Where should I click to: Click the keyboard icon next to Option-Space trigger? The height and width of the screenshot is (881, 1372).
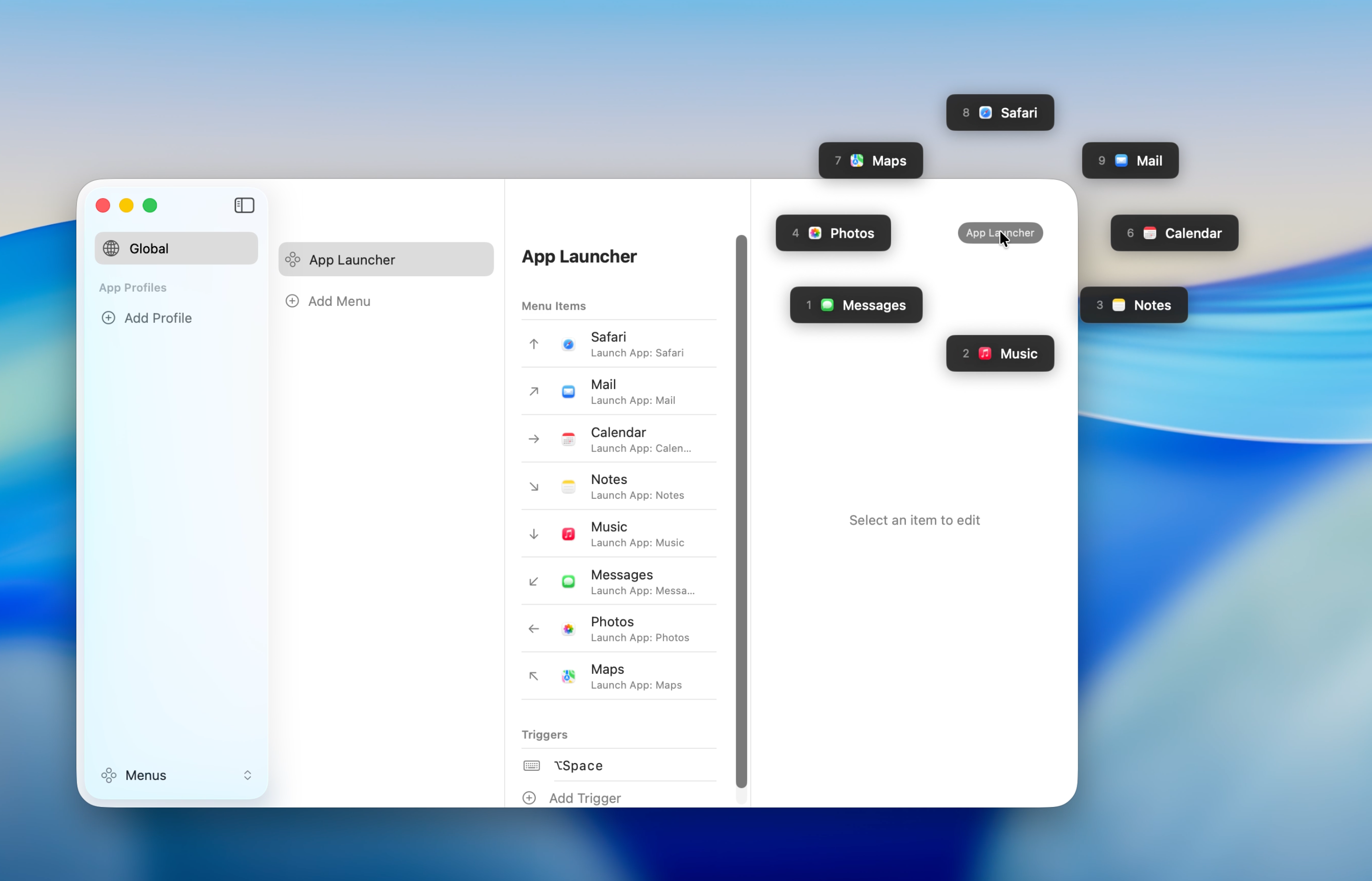(531, 766)
